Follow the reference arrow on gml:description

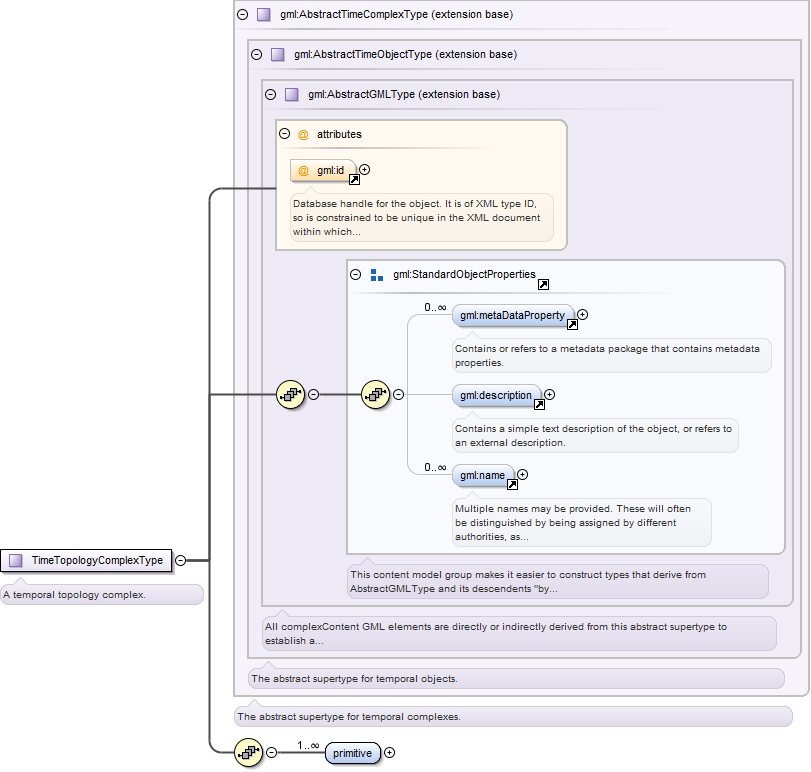pyautogui.click(x=539, y=404)
